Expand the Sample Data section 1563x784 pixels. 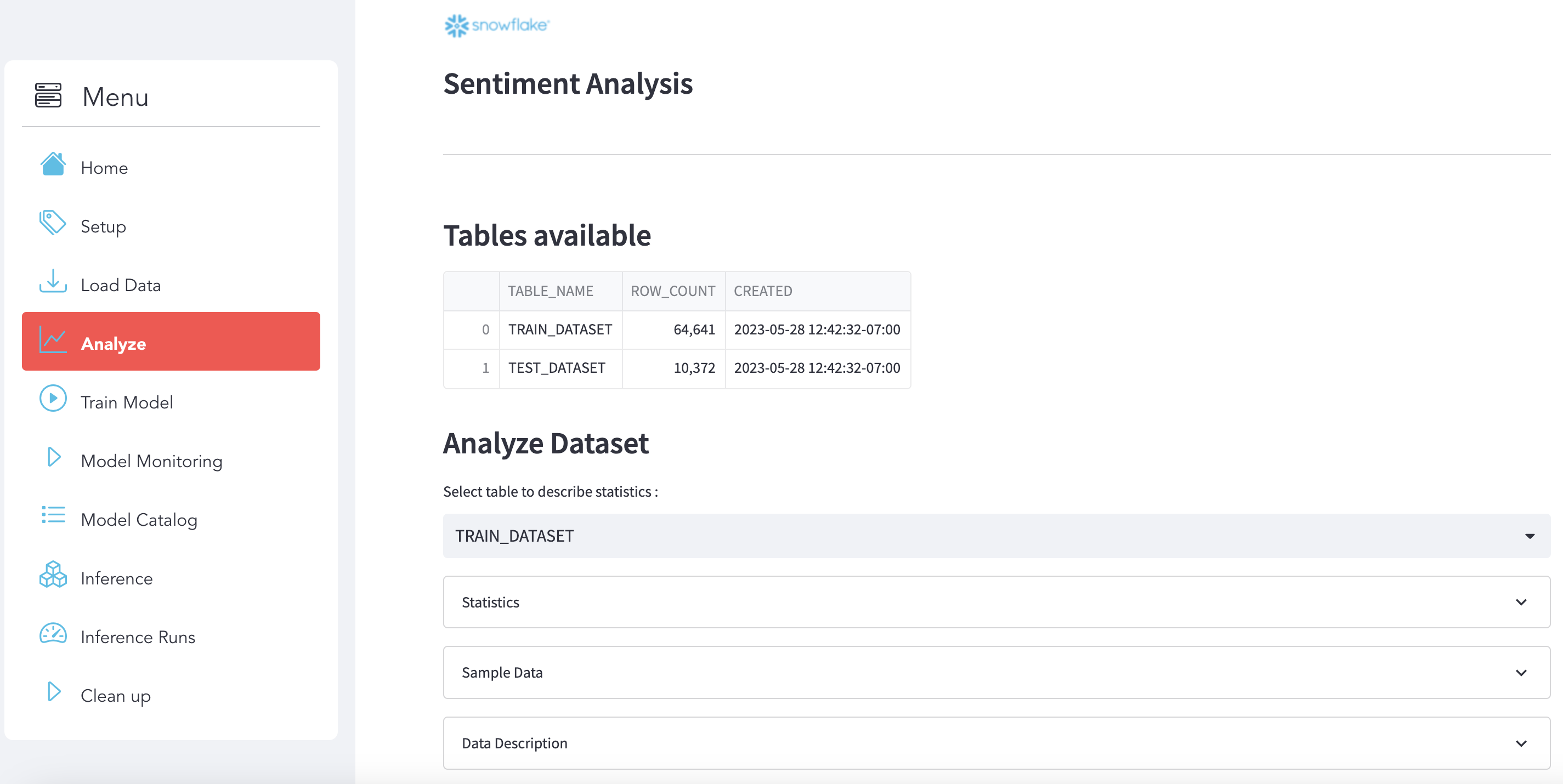(x=996, y=673)
